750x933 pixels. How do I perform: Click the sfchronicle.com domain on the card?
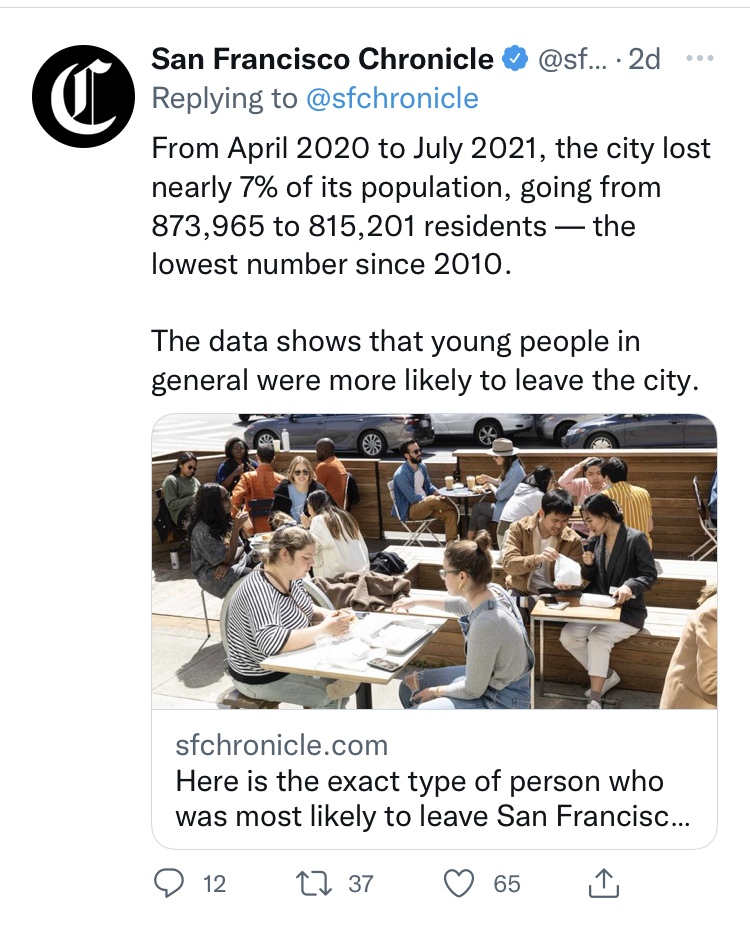point(281,745)
